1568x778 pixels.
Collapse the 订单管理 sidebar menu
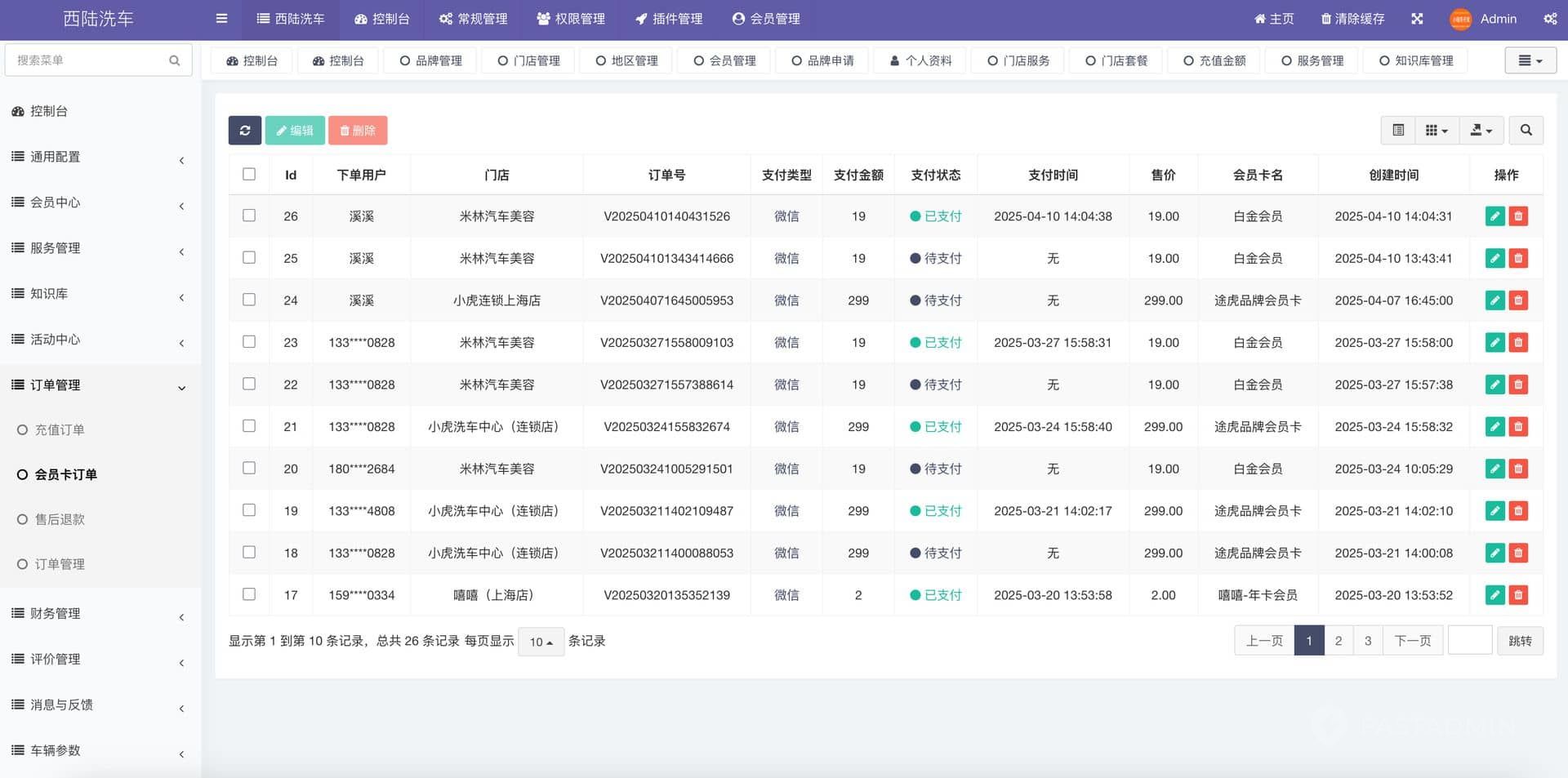100,385
